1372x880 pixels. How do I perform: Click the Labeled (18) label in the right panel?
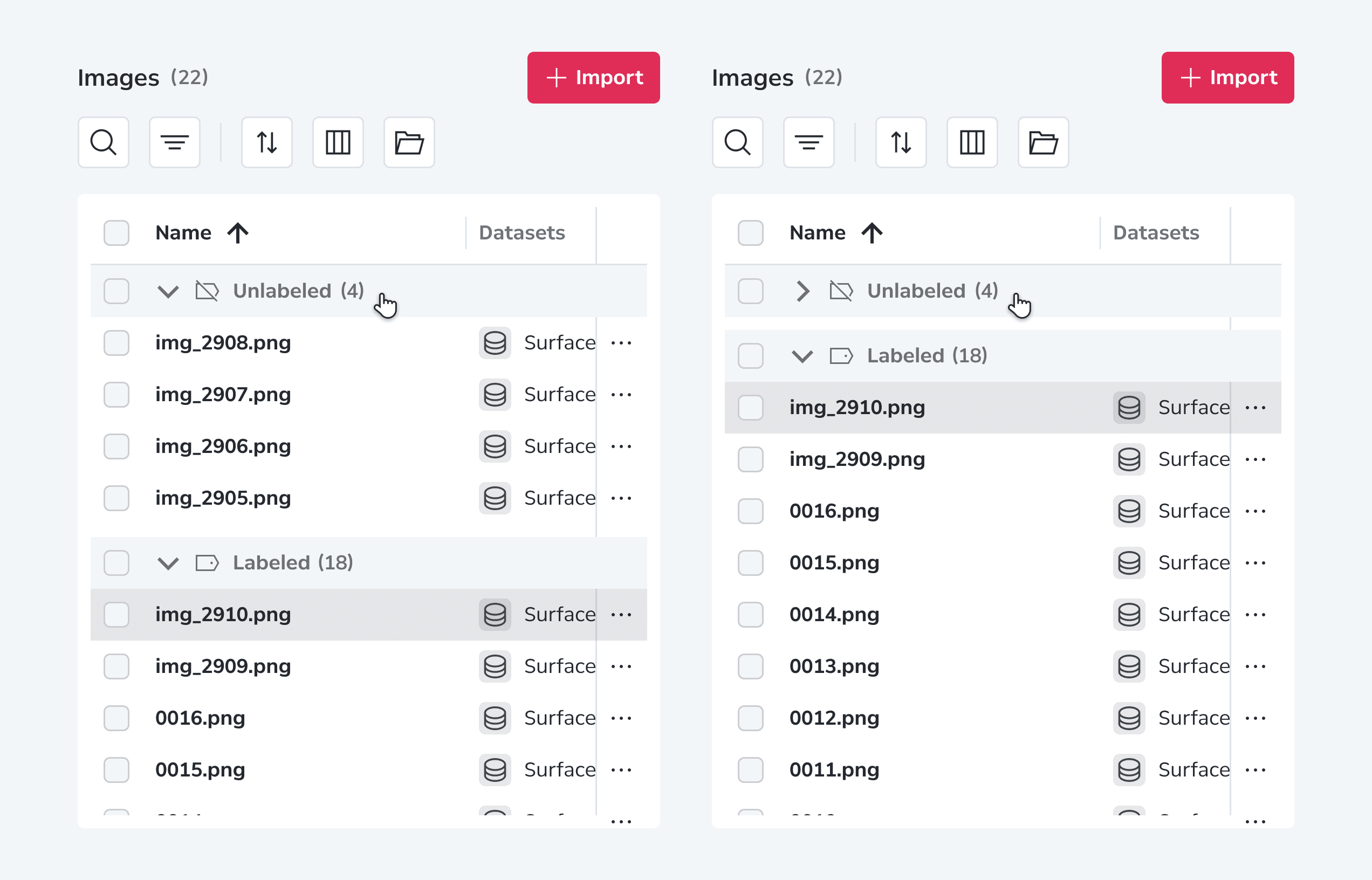(927, 356)
